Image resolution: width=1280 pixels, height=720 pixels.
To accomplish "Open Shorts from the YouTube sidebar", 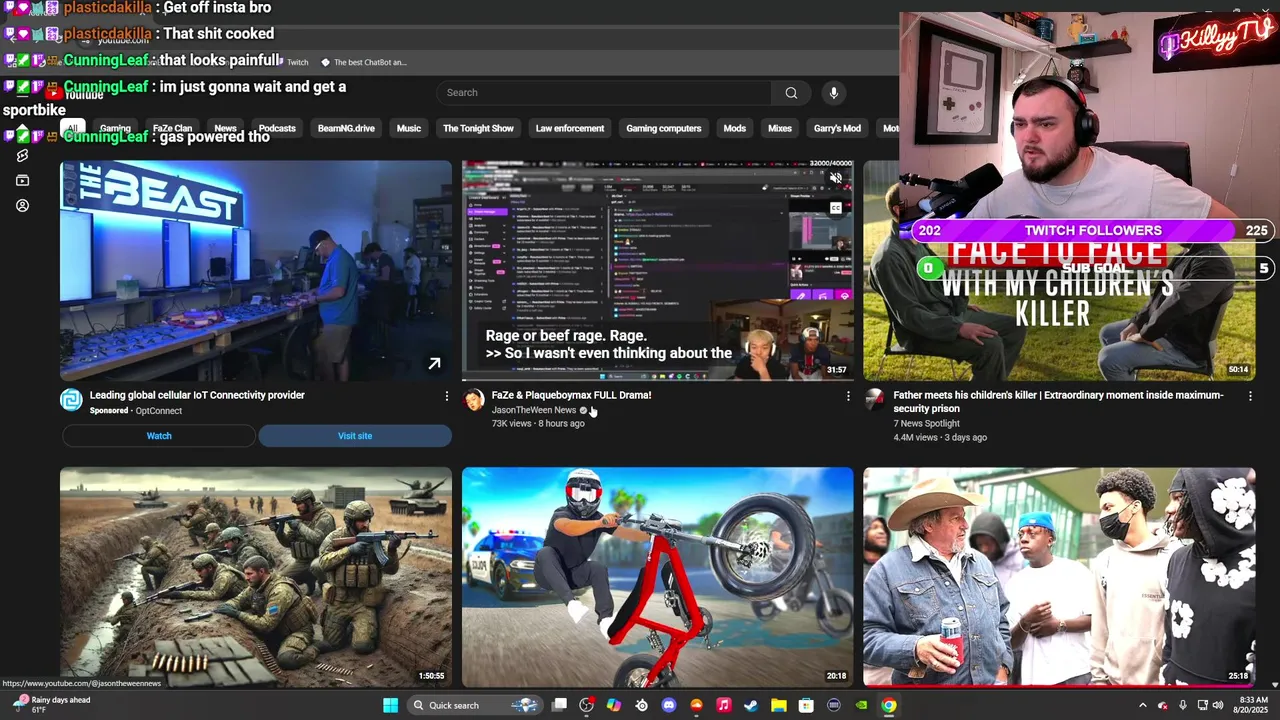I will (22, 156).
